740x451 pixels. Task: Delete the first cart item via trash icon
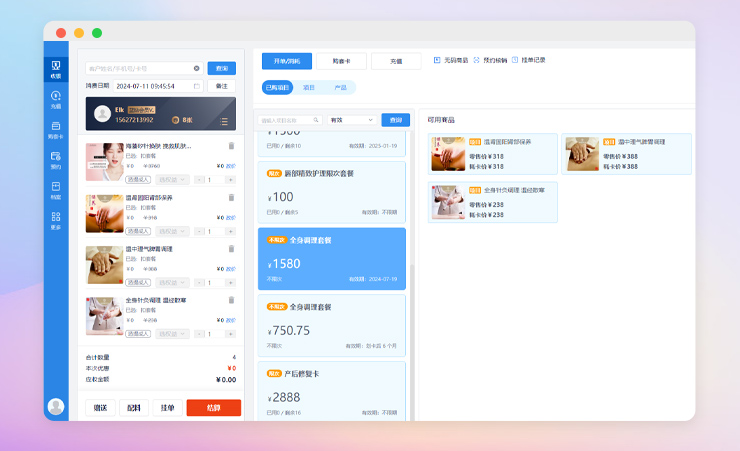(x=232, y=146)
